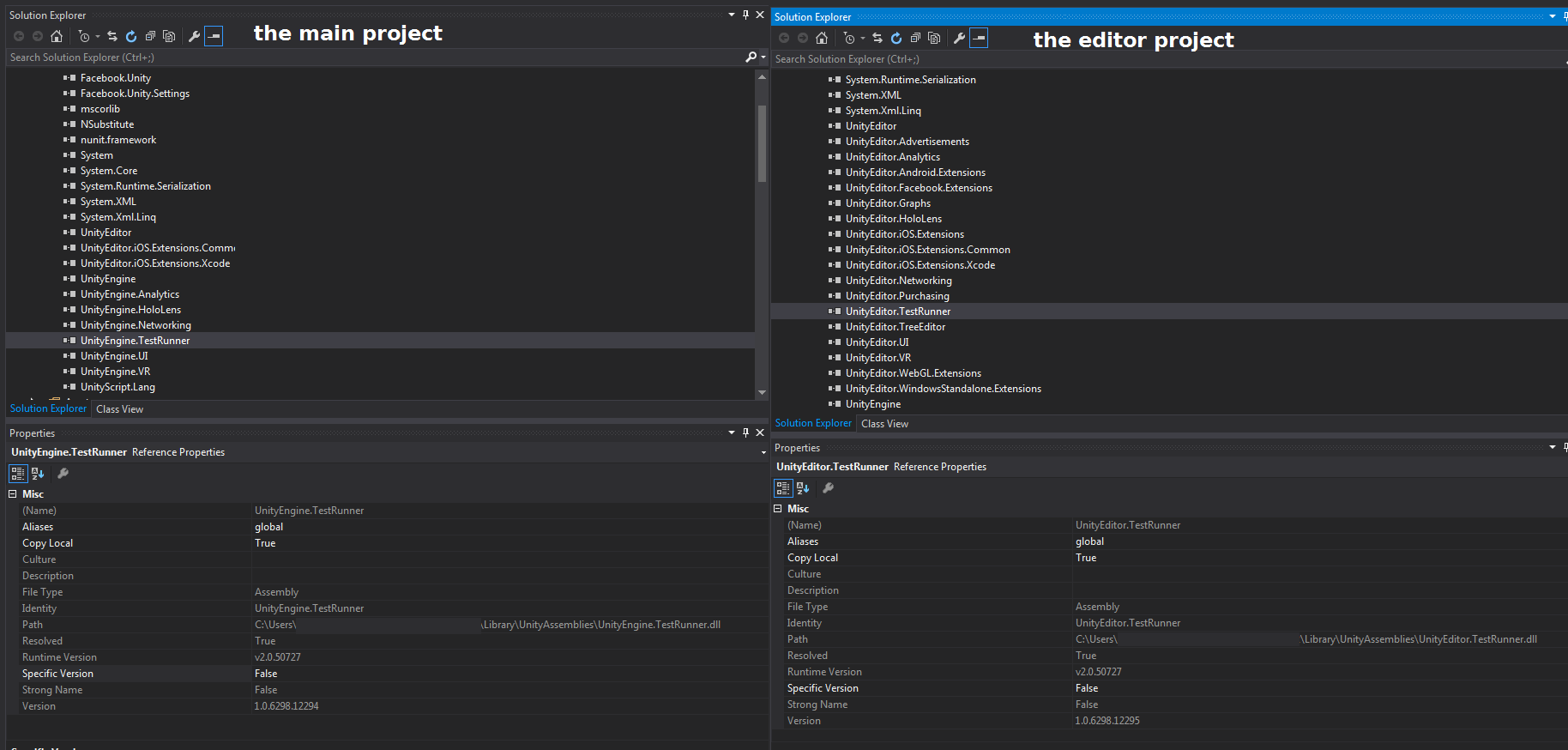
Task: Switch to Solution Explorer tab in main project
Action: [48, 408]
